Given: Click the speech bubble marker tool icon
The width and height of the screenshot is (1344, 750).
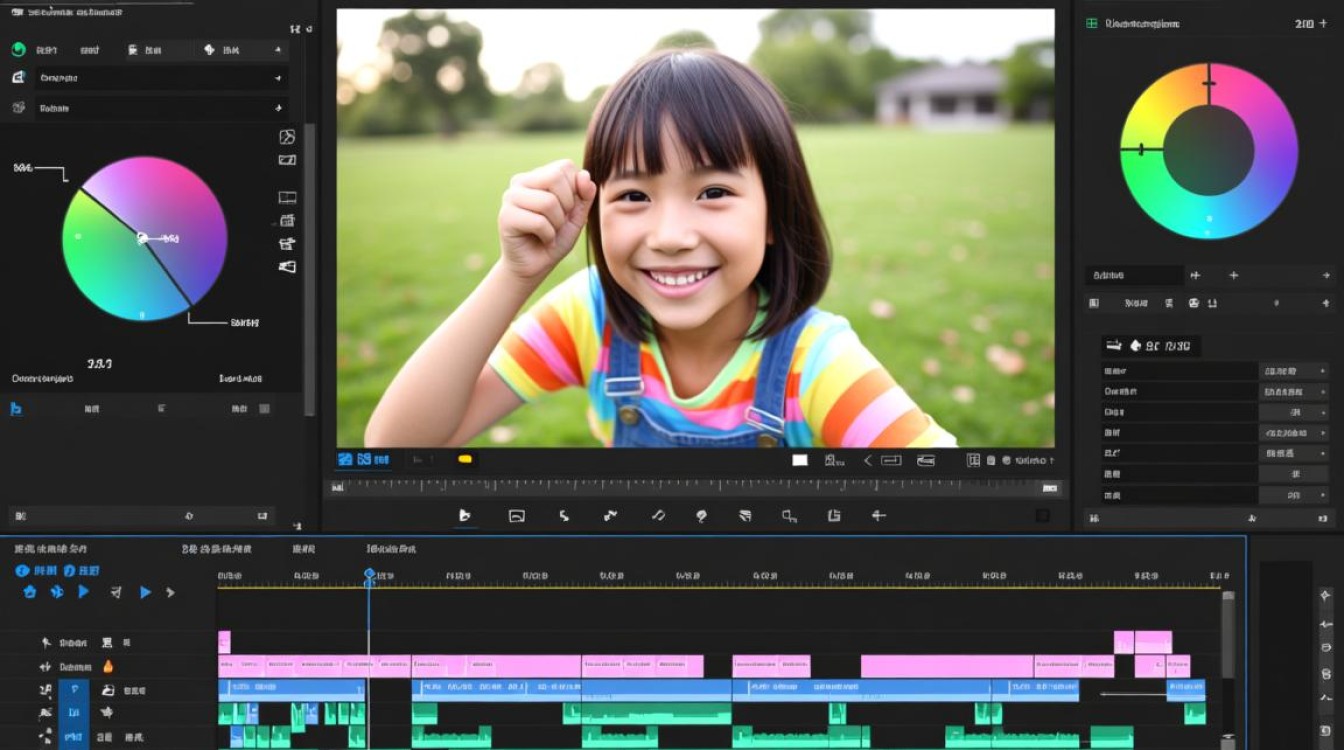Looking at the screenshot, I should 701,516.
